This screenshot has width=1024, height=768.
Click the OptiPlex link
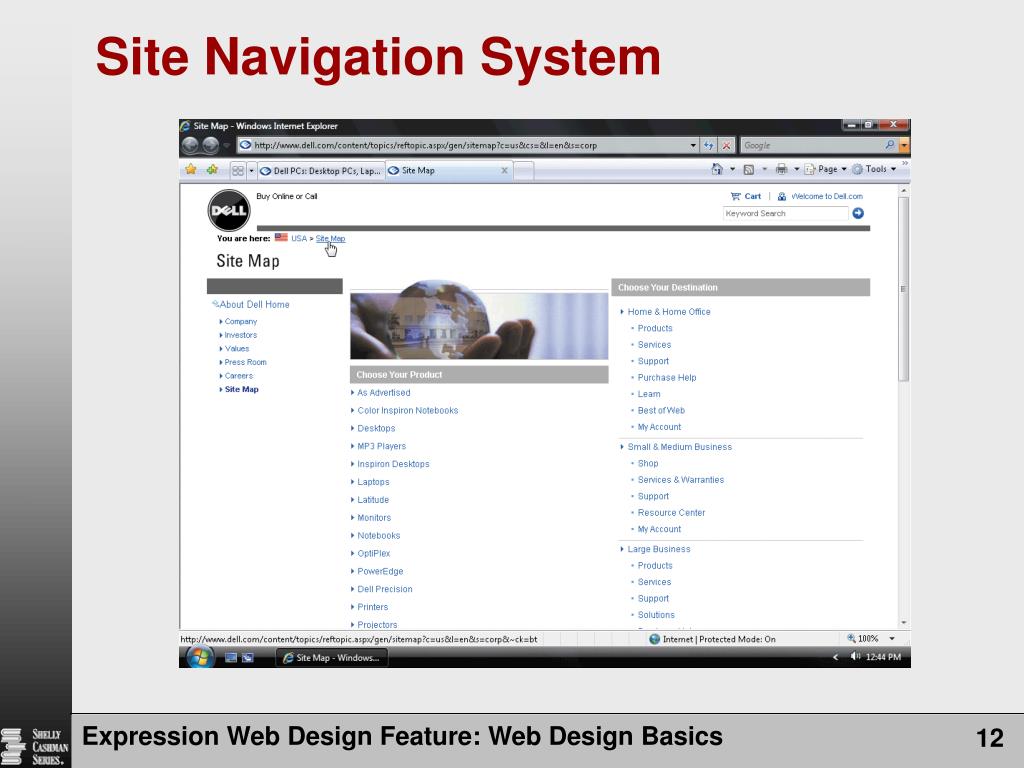pos(374,553)
